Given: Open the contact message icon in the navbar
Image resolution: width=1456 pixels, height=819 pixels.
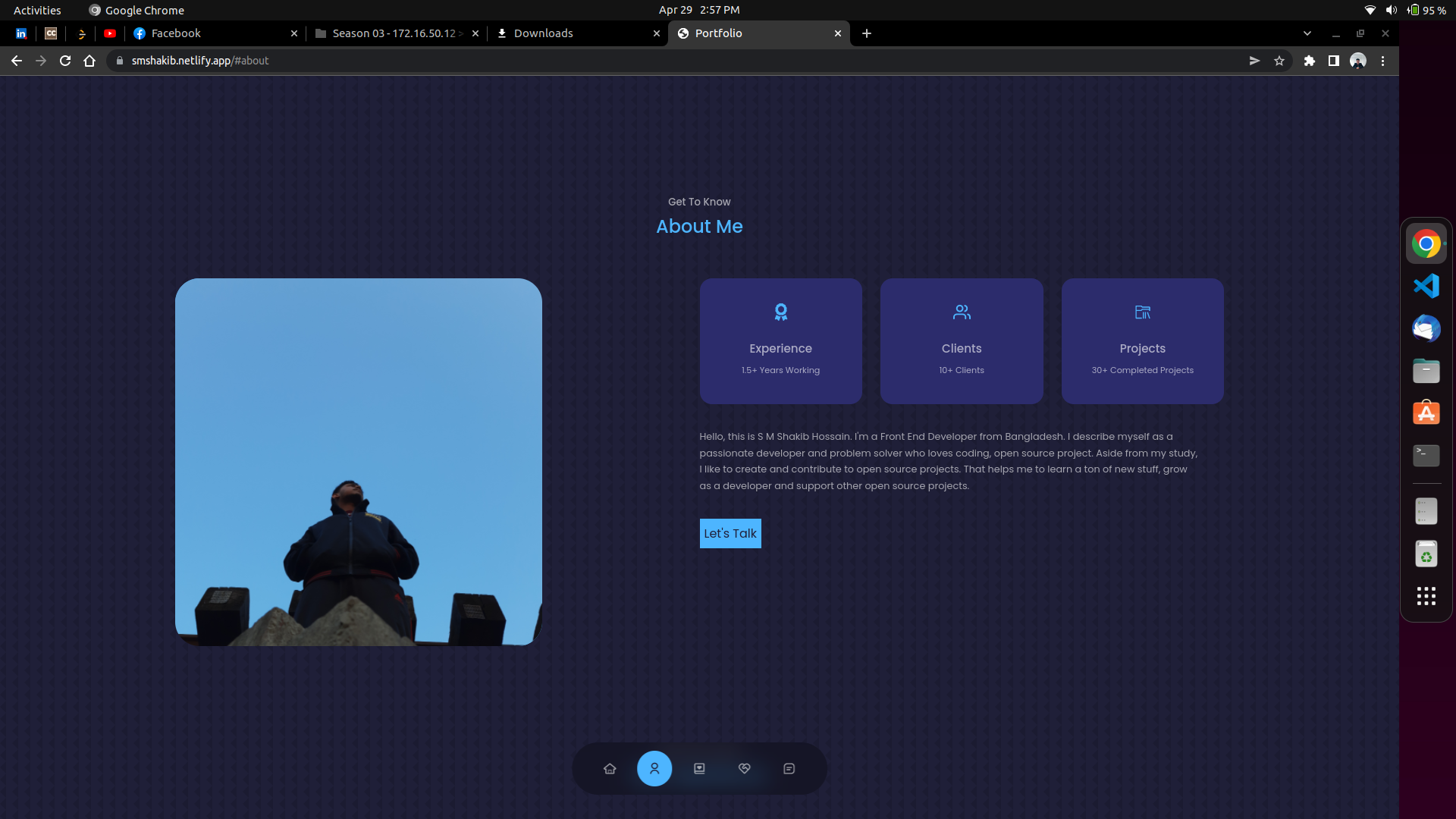Looking at the screenshot, I should 789,768.
